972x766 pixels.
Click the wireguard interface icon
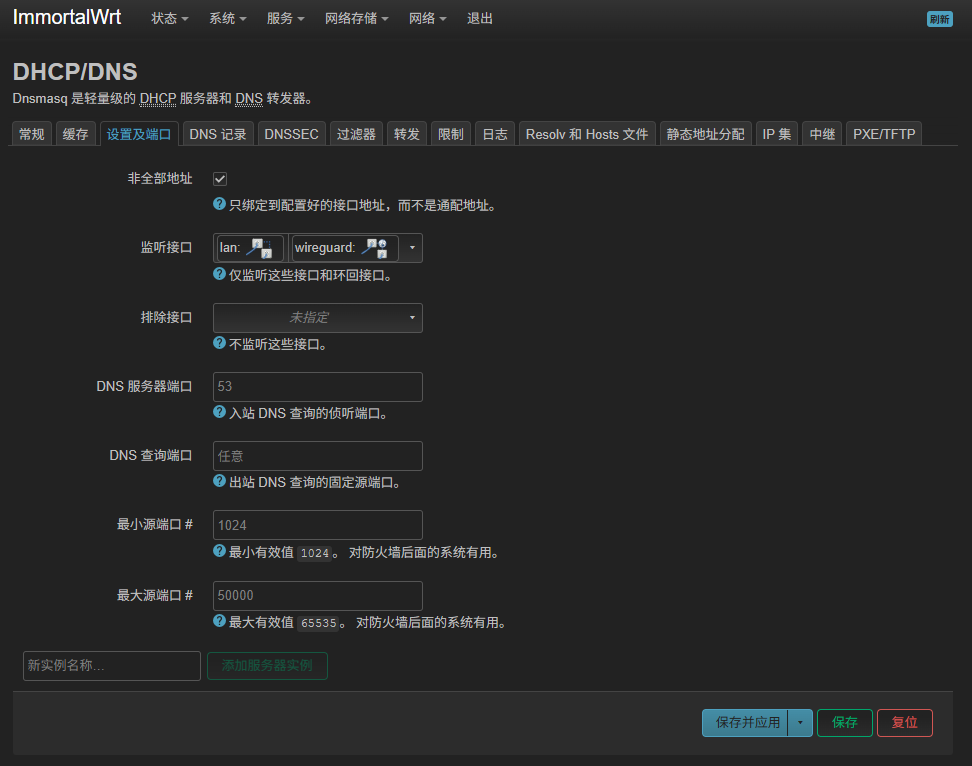pos(375,248)
